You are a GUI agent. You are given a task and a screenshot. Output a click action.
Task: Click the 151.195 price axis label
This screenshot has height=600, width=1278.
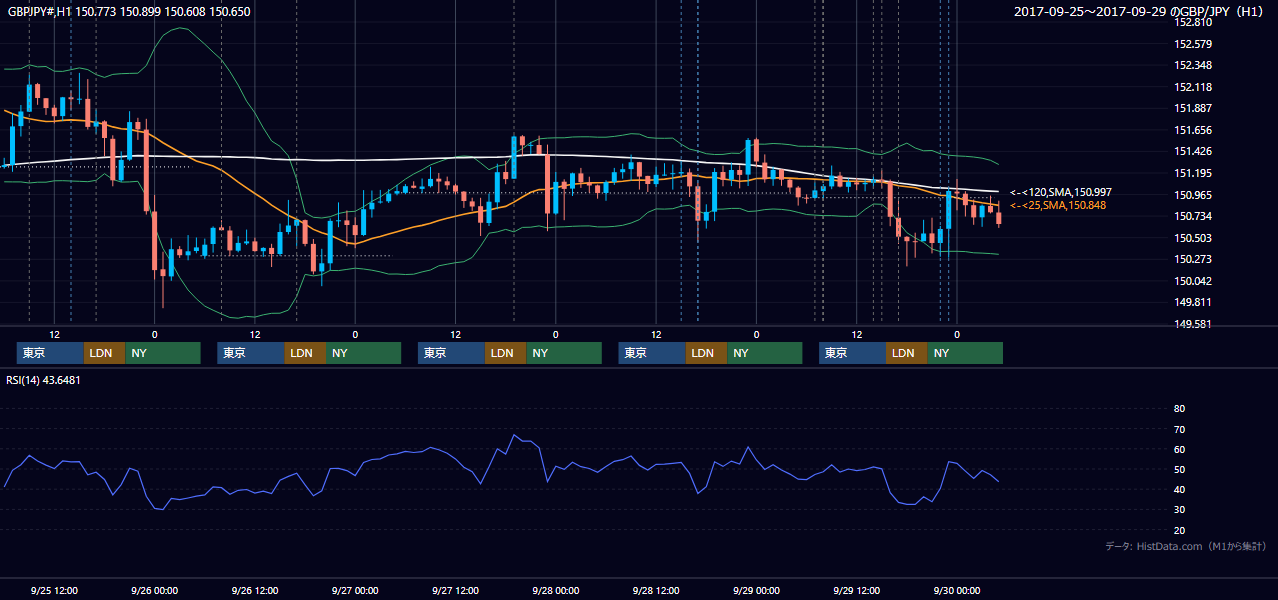click(1193, 174)
